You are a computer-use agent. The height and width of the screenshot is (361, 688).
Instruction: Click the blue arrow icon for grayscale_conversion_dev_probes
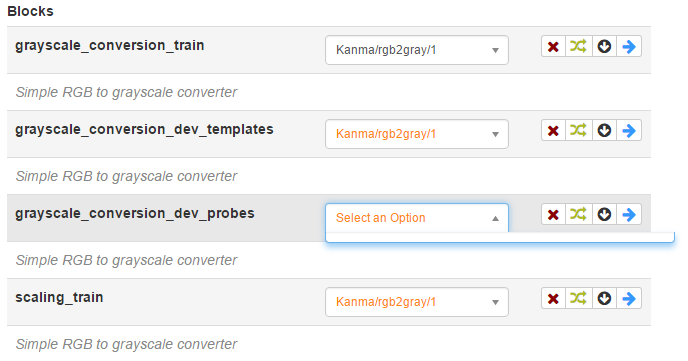tap(629, 214)
